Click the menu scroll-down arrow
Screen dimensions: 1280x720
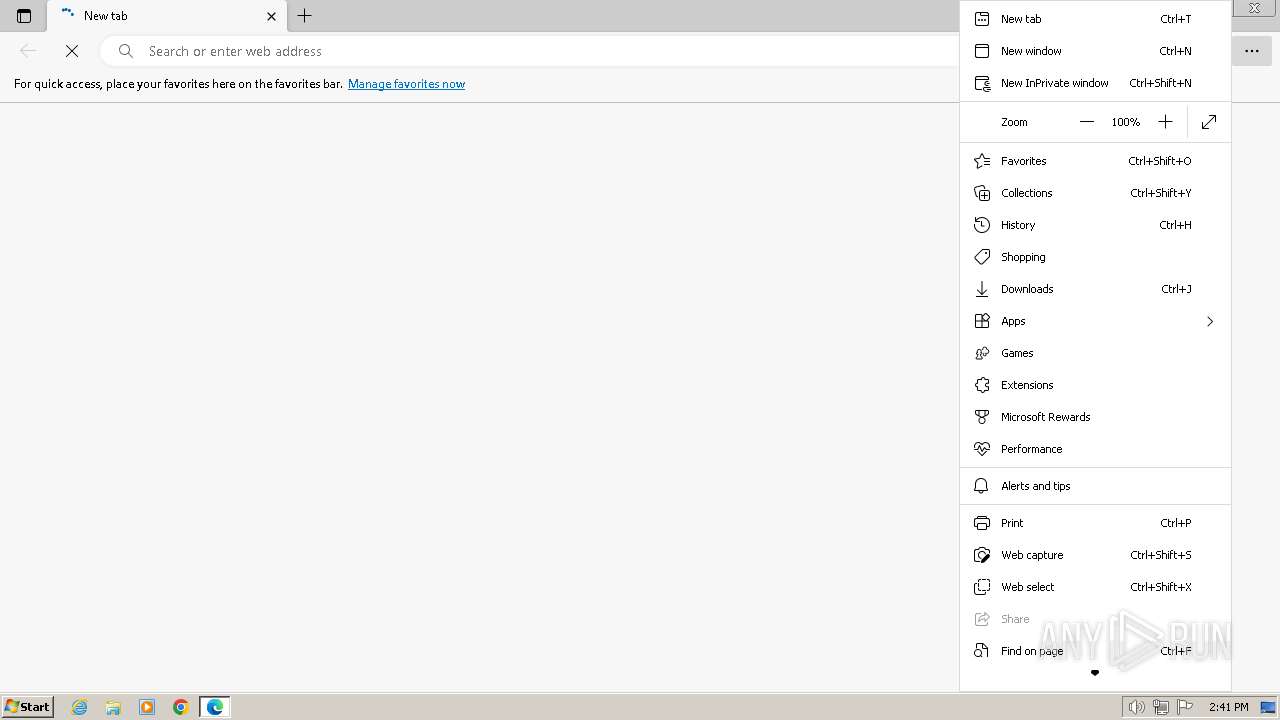[1095, 673]
